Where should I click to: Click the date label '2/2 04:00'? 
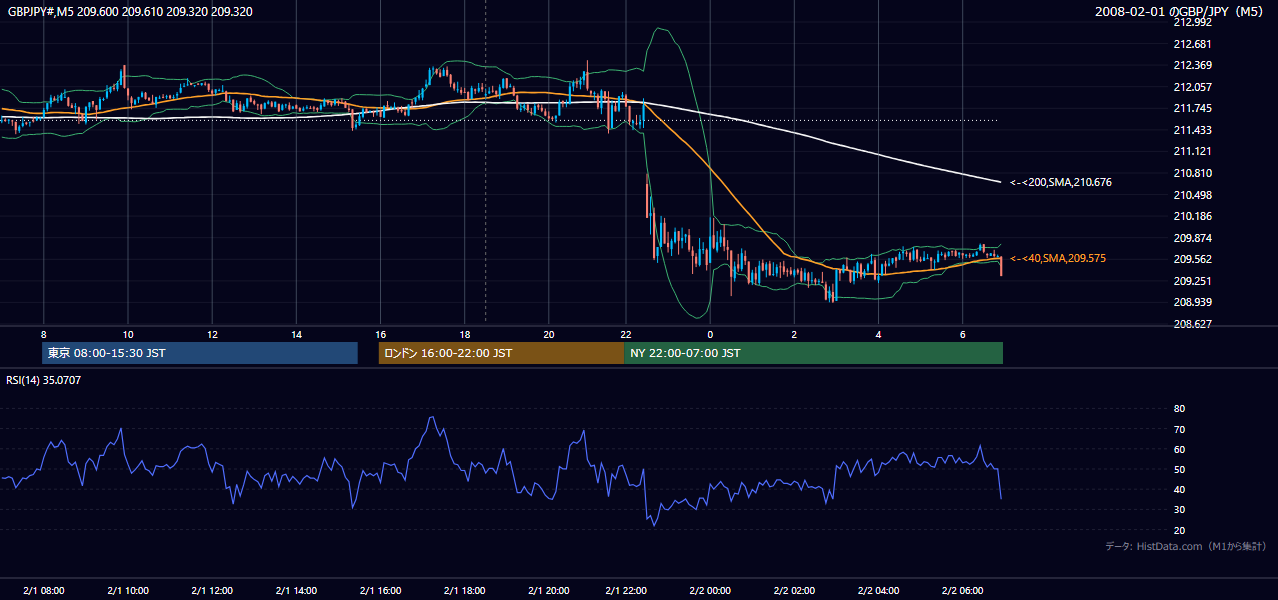pyautogui.click(x=878, y=590)
